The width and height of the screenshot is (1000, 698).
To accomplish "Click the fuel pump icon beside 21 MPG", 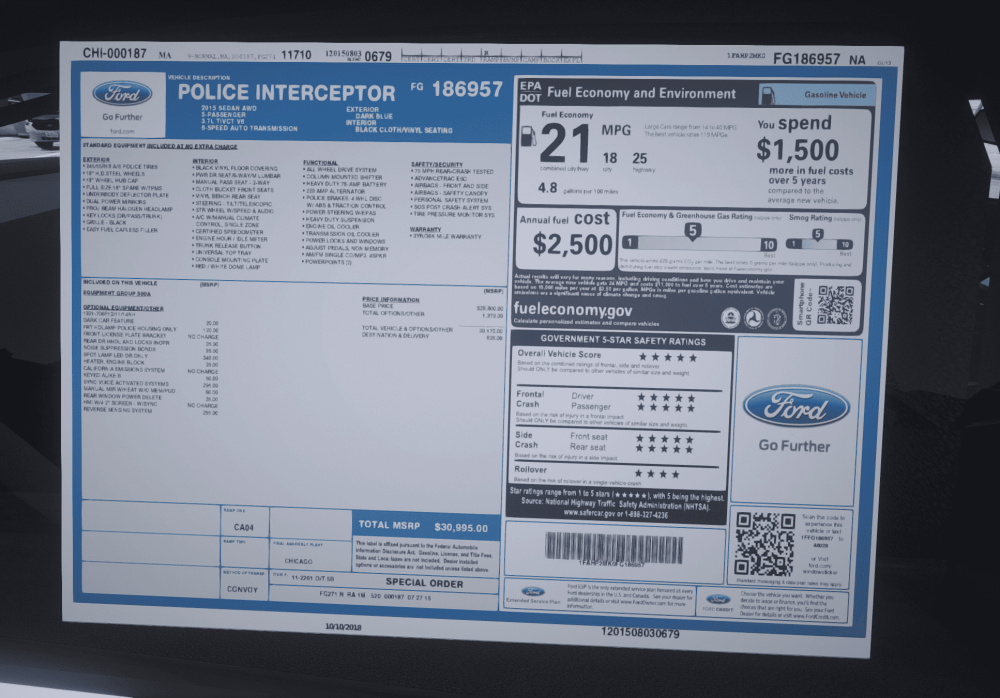I will (529, 136).
